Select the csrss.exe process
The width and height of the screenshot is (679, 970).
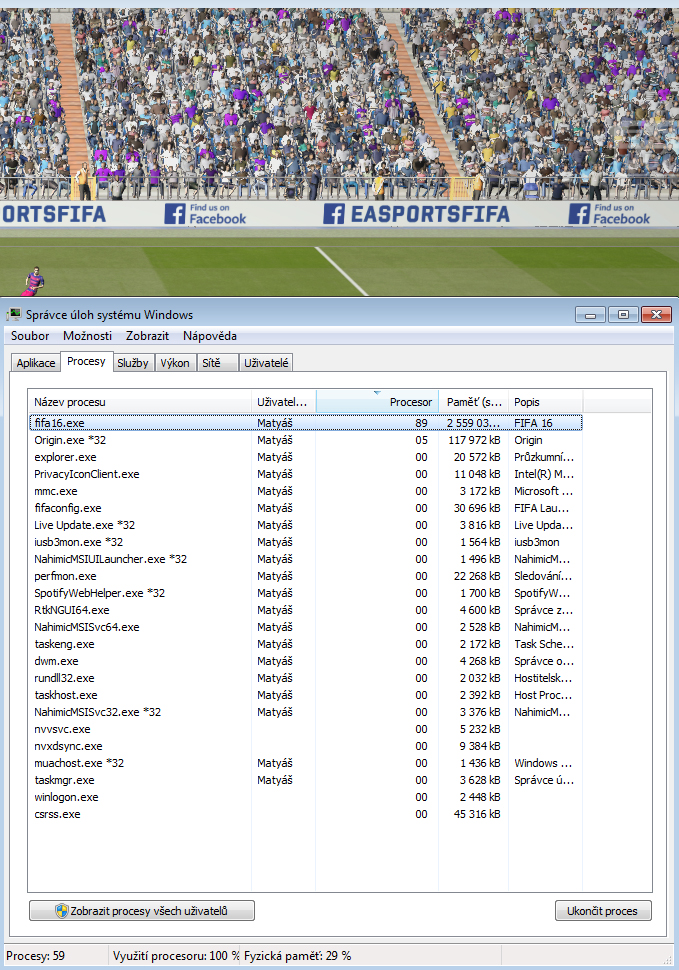pyautogui.click(x=305, y=815)
